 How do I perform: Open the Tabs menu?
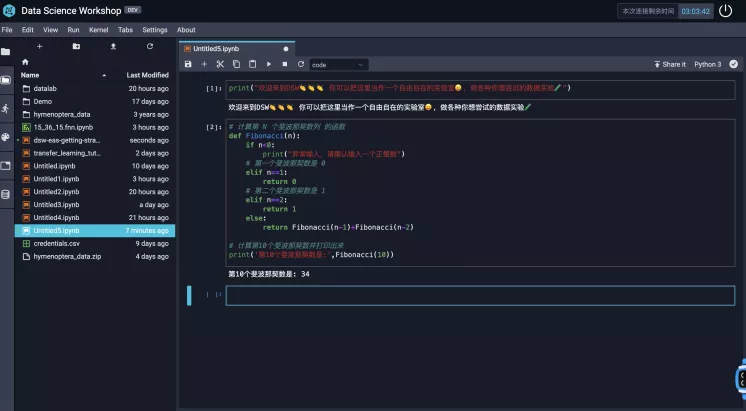(125, 29)
